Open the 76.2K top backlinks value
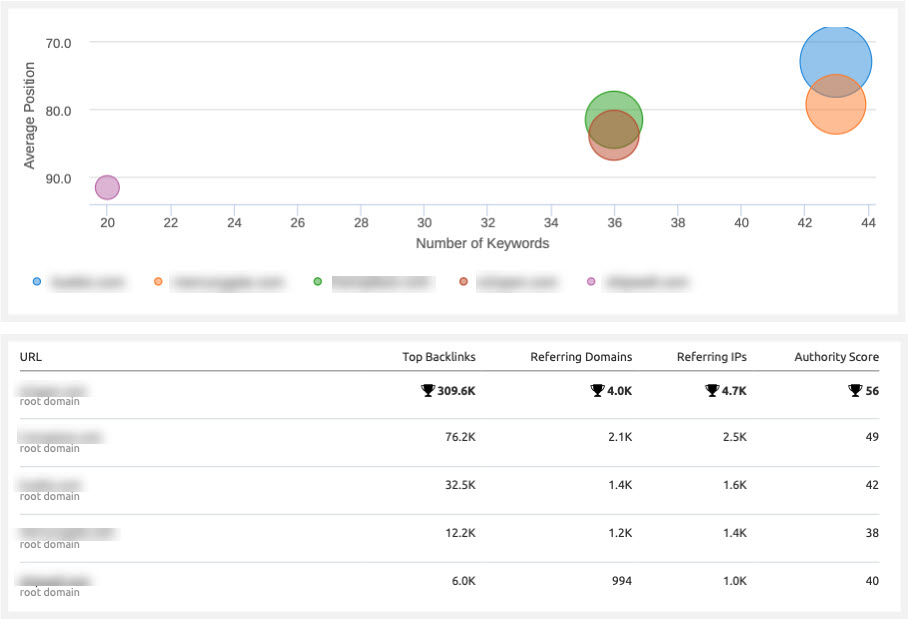 pos(458,438)
